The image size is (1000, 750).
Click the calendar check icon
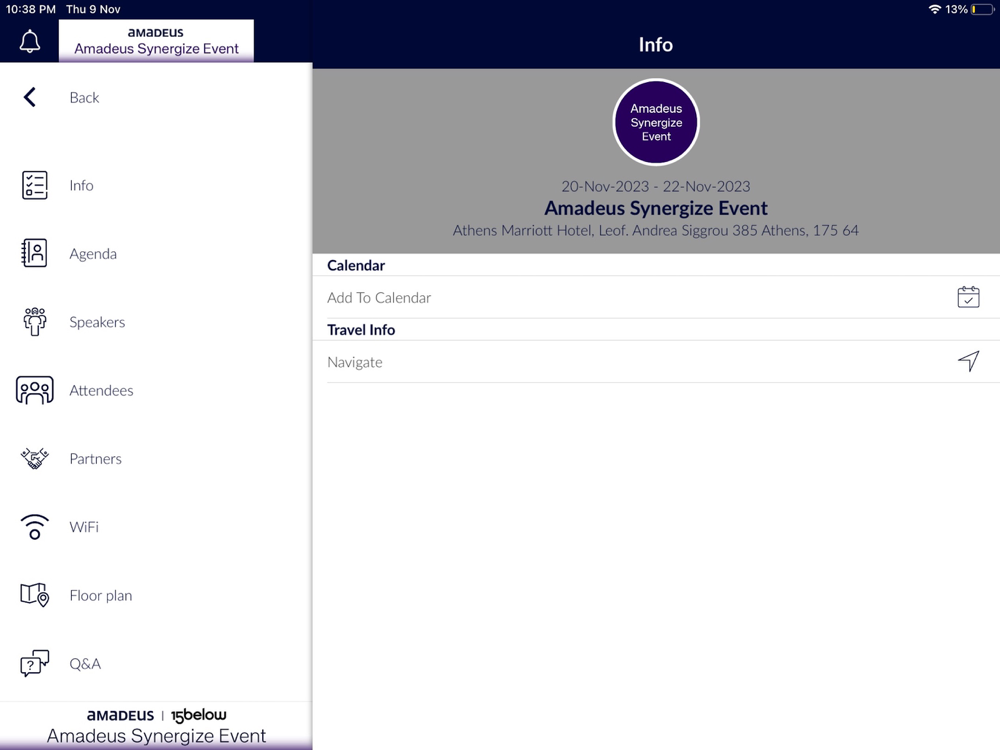click(968, 297)
